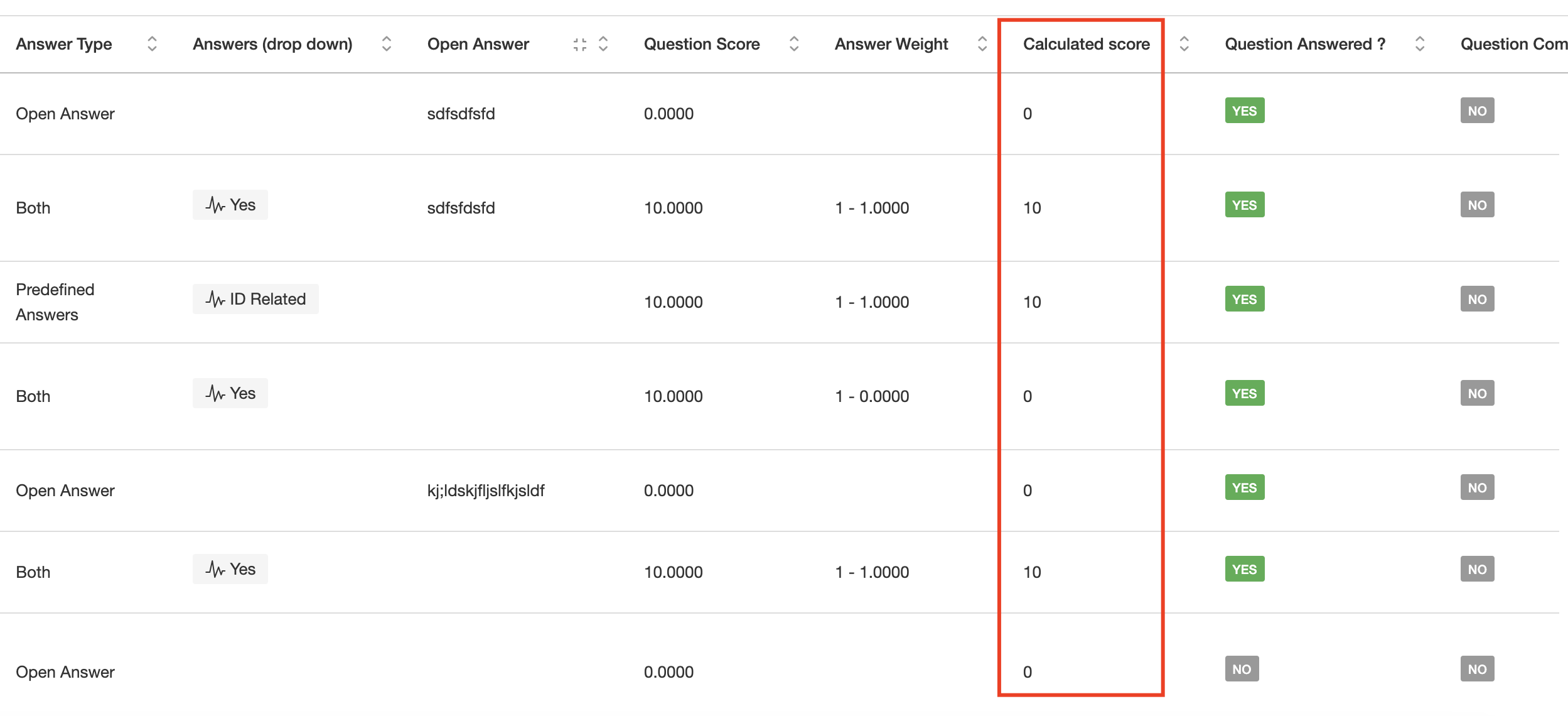The width and height of the screenshot is (1568, 716).
Task: Click the open answer text kj;ldskjfljslfkjsldf
Action: [486, 491]
